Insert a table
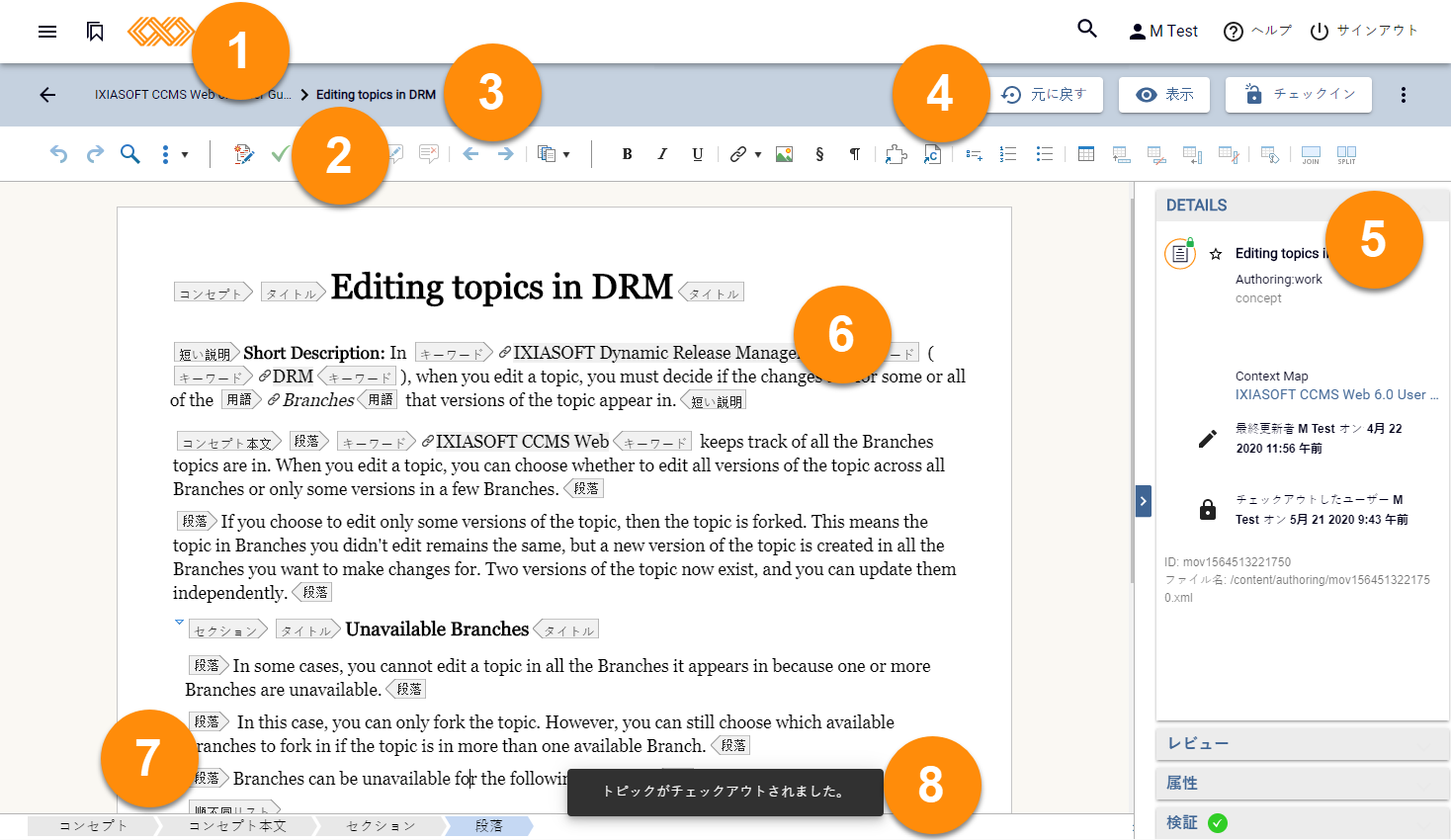The width and height of the screenshot is (1451, 840). 1086,154
